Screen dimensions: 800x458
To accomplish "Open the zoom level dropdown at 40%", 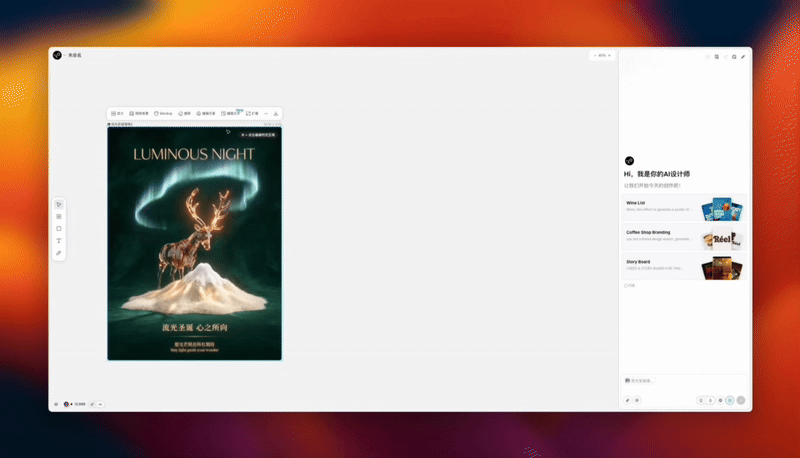I will click(x=602, y=55).
